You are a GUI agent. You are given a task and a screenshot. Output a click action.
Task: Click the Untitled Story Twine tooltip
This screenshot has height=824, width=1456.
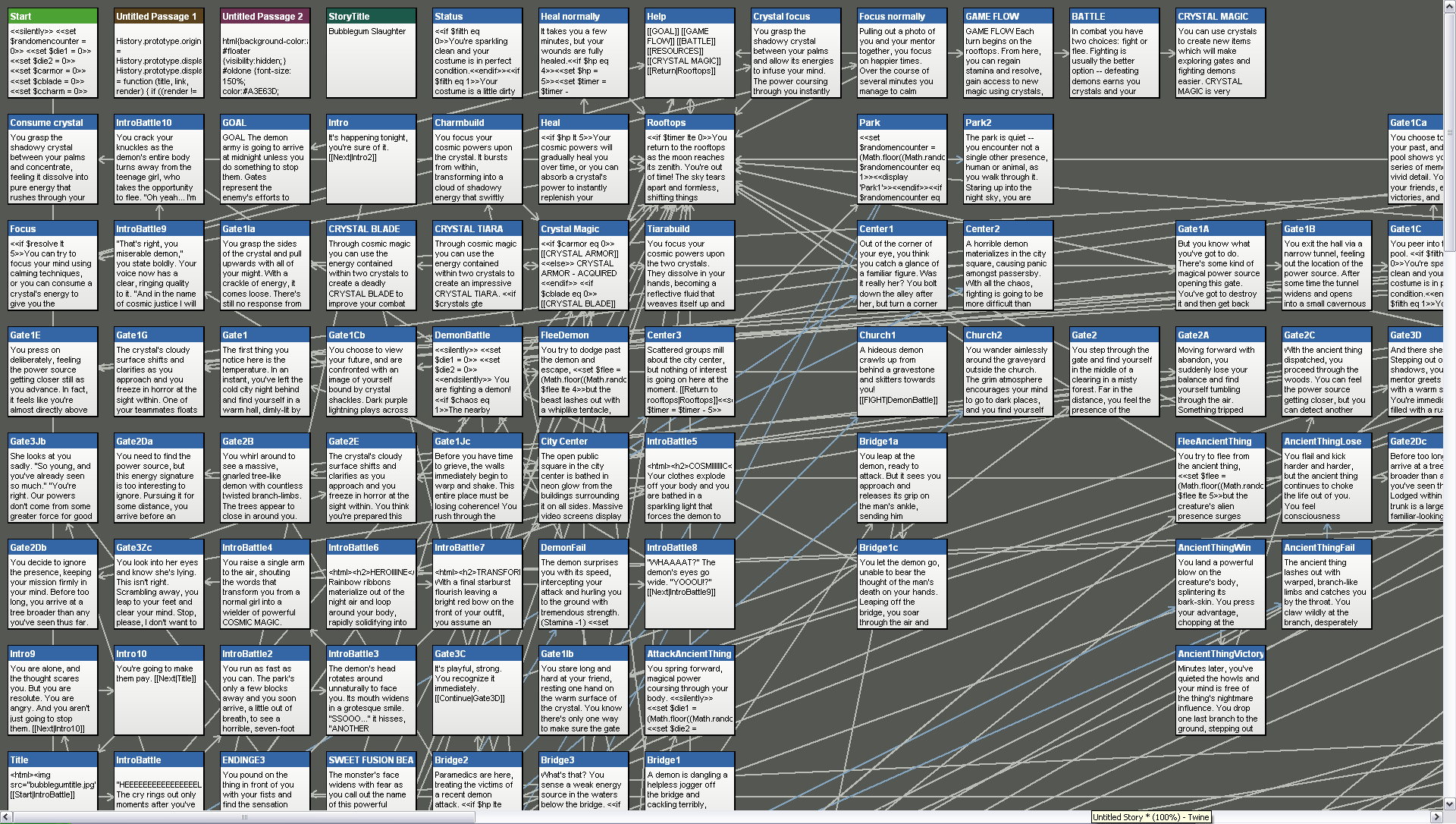(1150, 816)
